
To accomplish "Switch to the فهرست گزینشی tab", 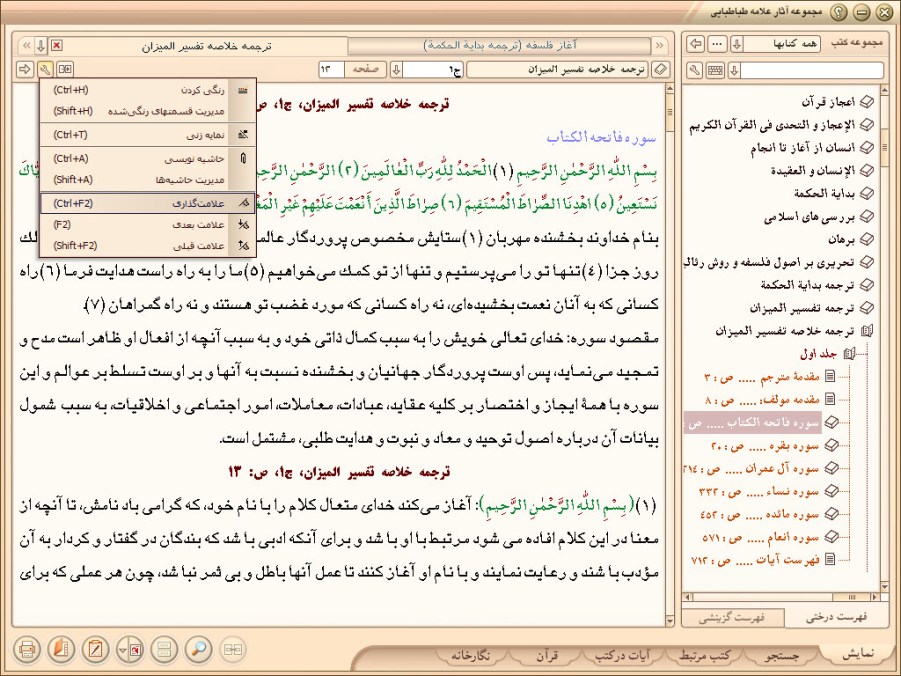I will 732,617.
